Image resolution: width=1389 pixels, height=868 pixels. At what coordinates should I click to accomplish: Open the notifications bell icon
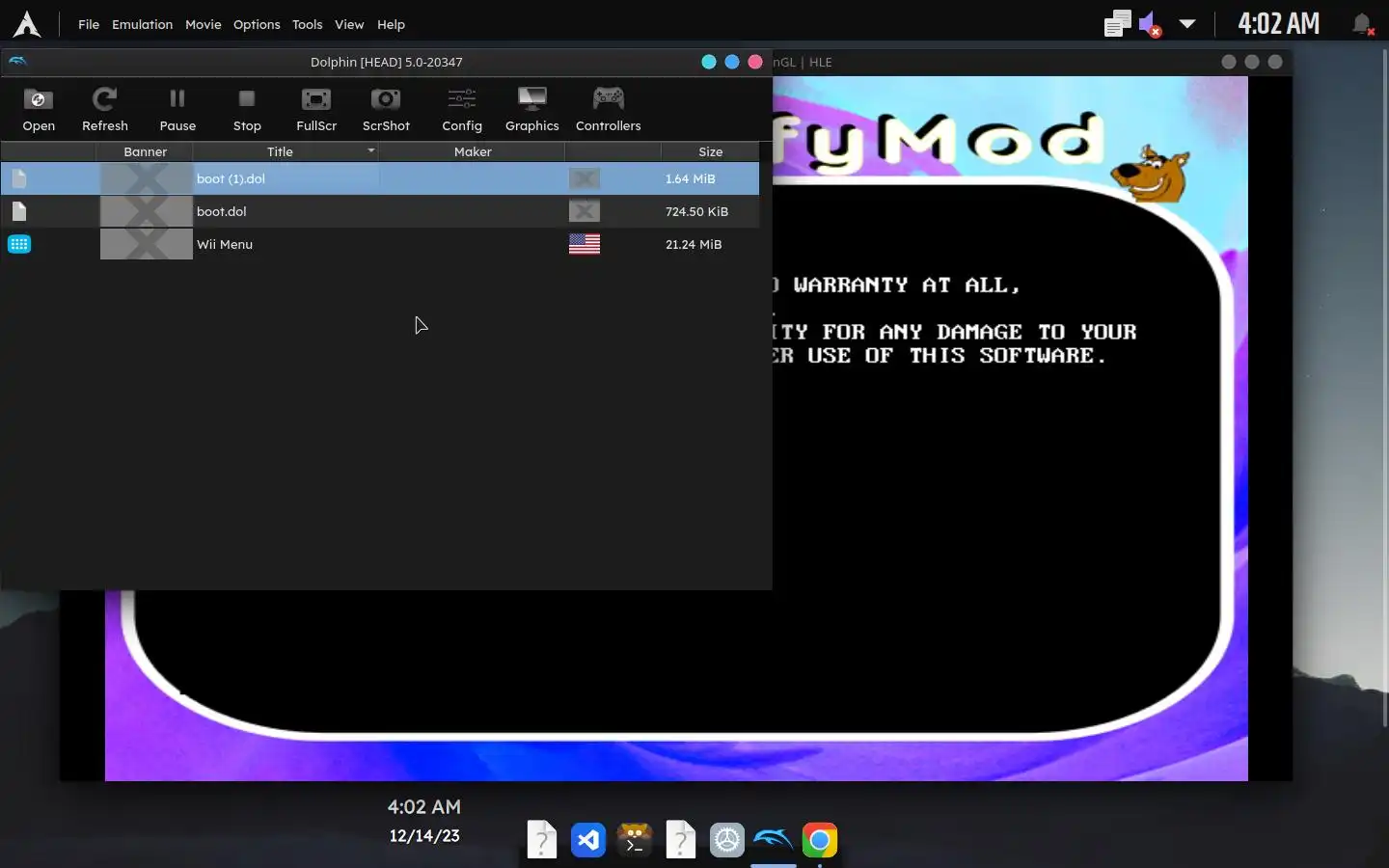[1362, 24]
